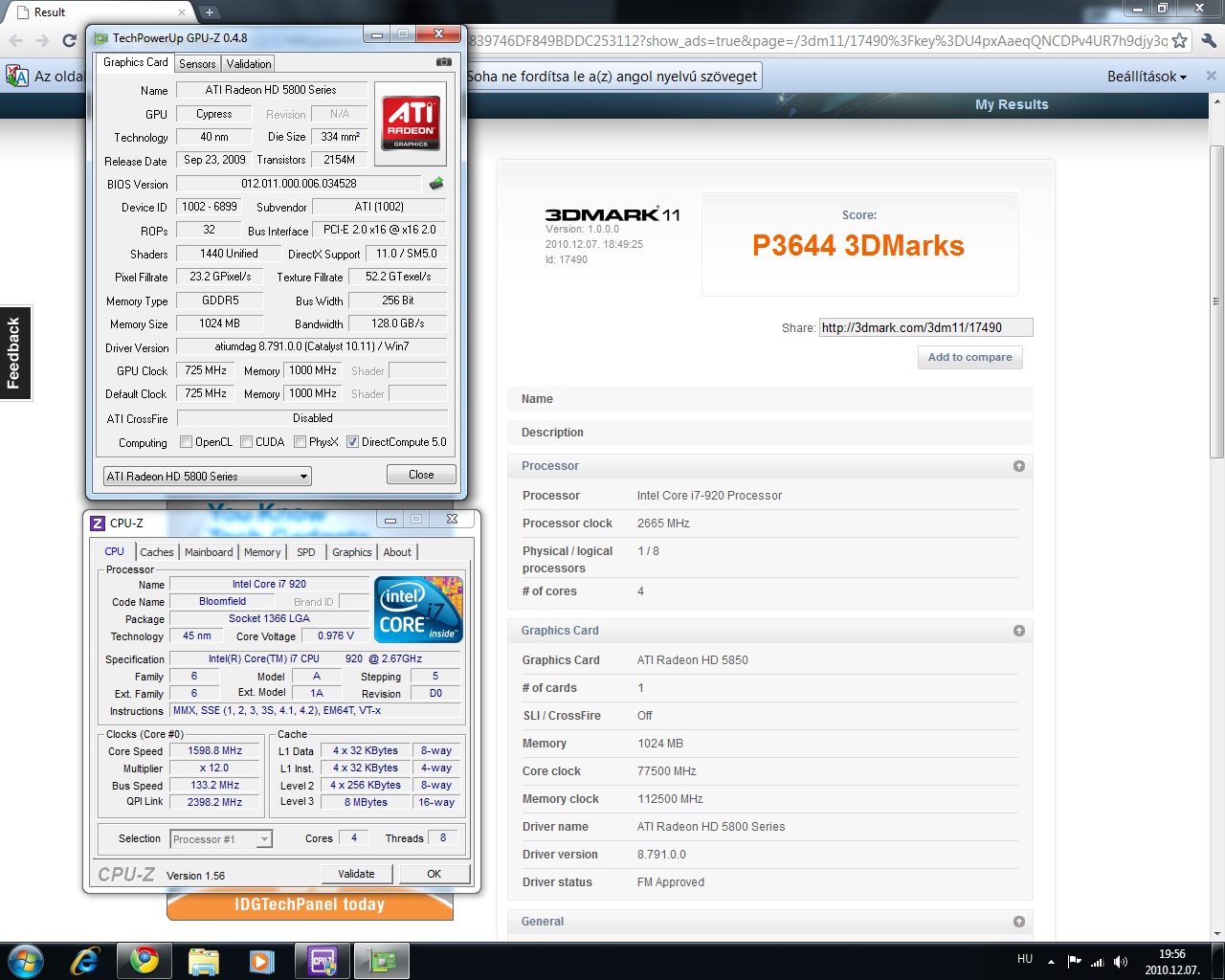Click the ATI Radeon logo in GPU-Z

pos(411,122)
